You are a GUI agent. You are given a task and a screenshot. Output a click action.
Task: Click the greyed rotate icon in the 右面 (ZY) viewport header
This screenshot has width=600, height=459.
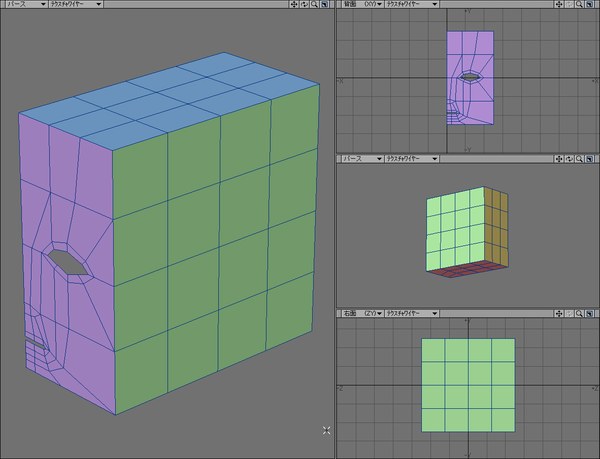point(569,314)
